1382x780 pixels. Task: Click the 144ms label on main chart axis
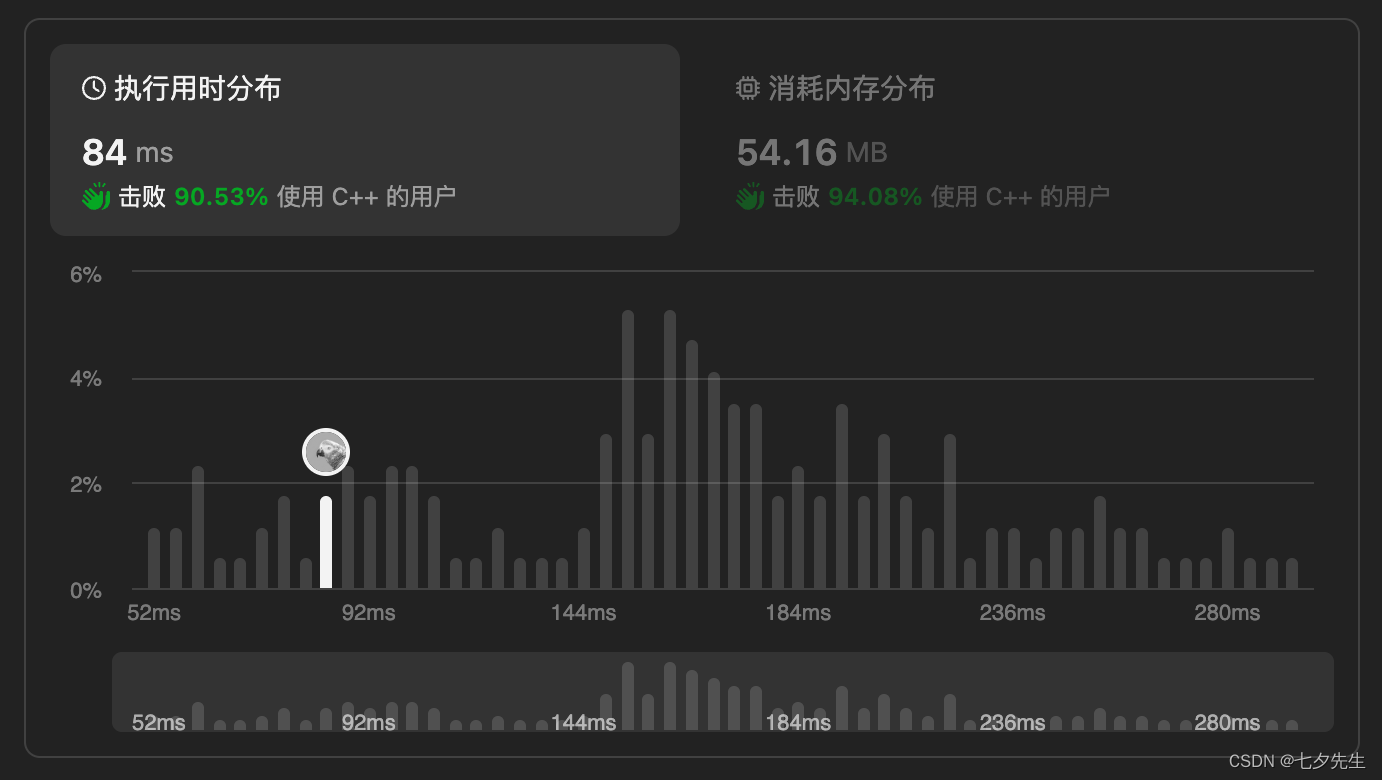point(583,613)
